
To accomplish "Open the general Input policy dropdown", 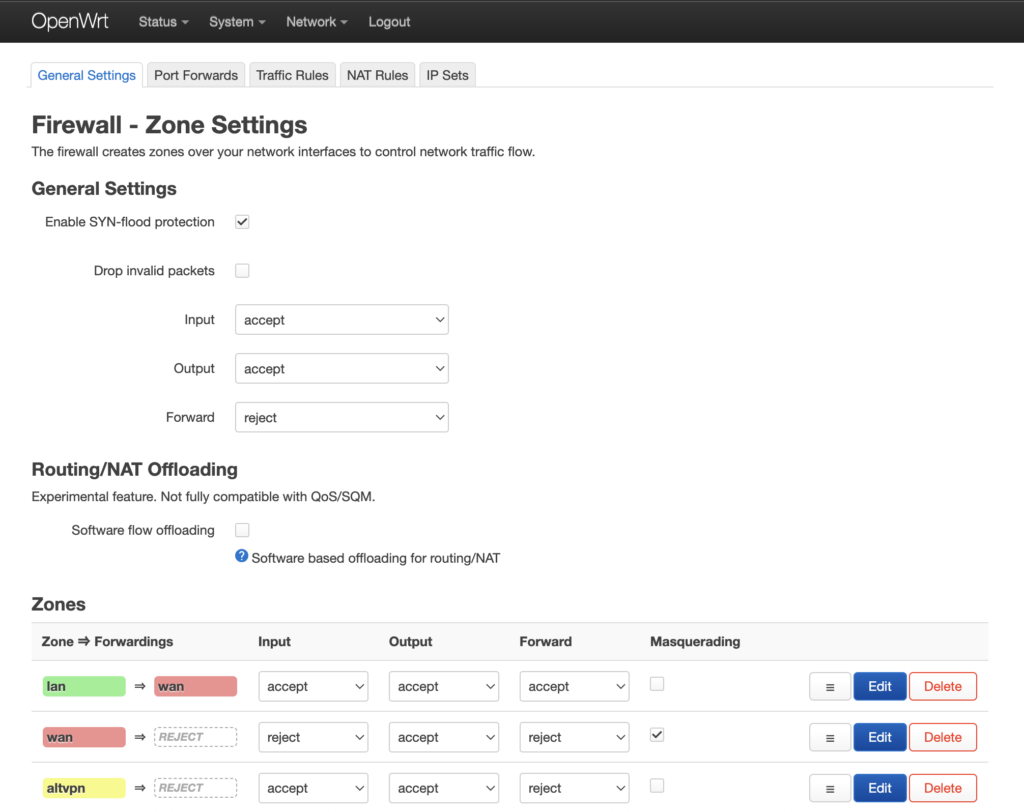I will [x=341, y=320].
